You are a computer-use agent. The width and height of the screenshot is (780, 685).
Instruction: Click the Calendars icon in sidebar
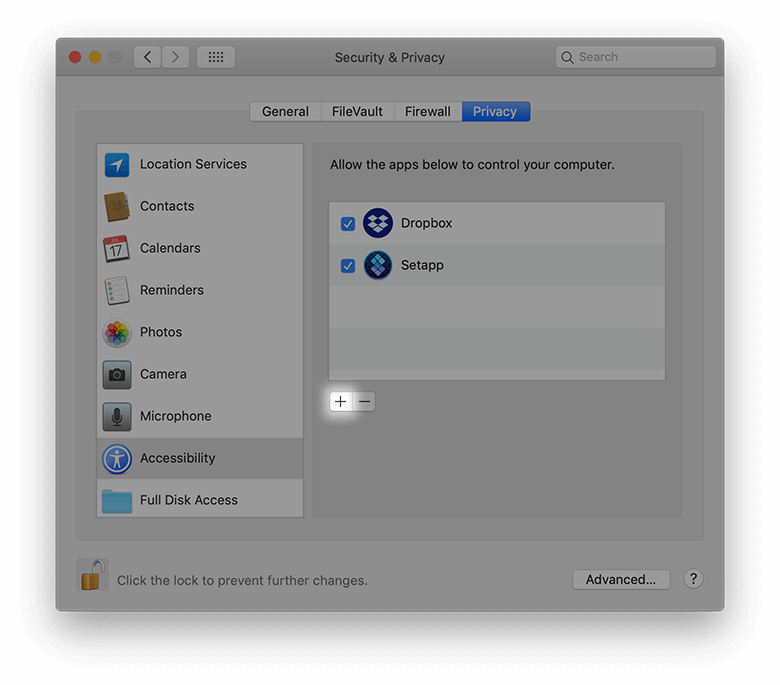(116, 248)
